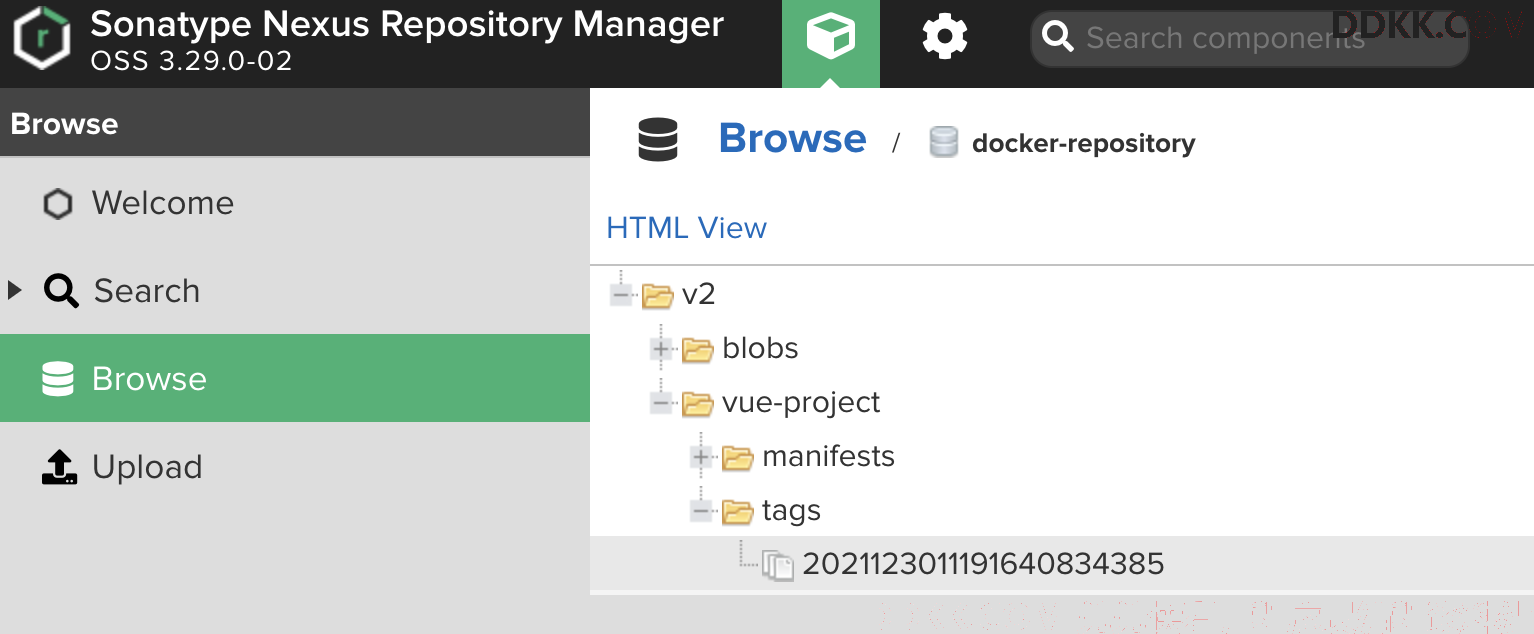Click the OSS 3.29.0-02 version text
This screenshot has width=1534, height=634.
191,61
